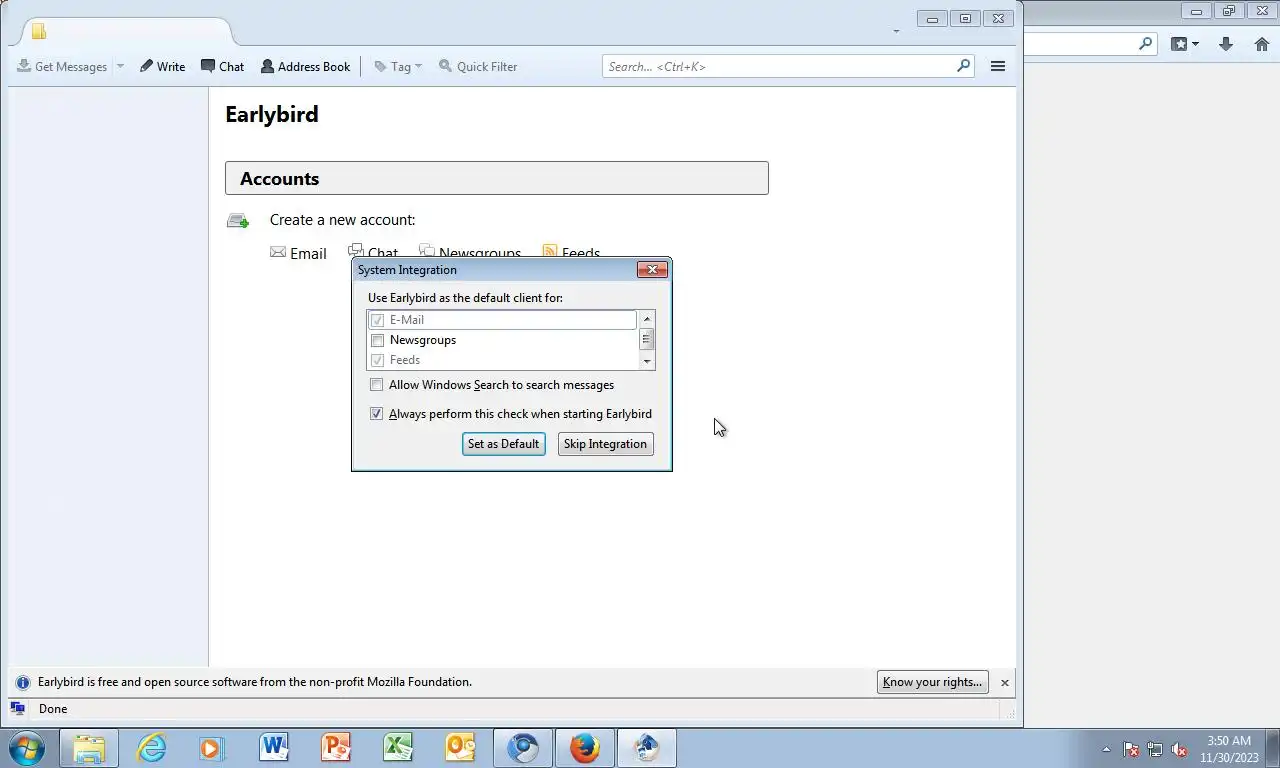Click the muted volume tray icon
Image resolution: width=1280 pixels, height=768 pixels.
pos(1179,749)
